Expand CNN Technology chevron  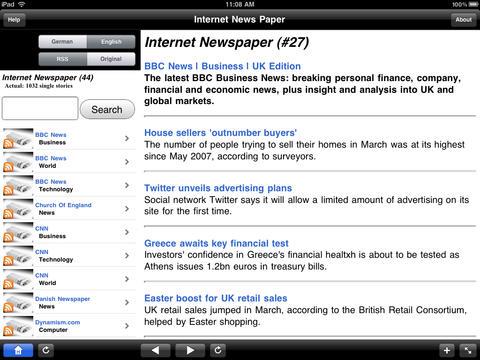pyautogui.click(x=127, y=255)
